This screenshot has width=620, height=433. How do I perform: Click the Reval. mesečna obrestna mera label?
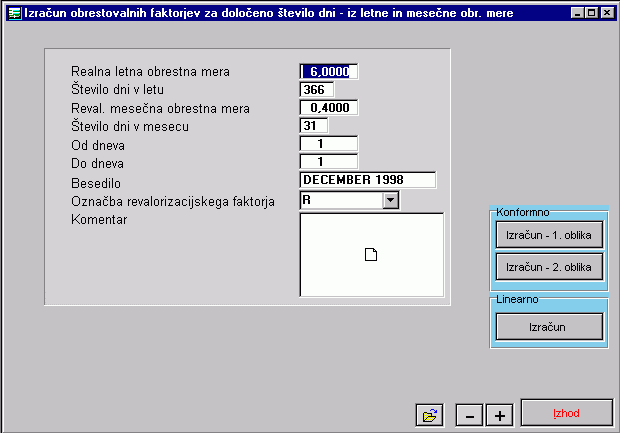(x=160, y=108)
